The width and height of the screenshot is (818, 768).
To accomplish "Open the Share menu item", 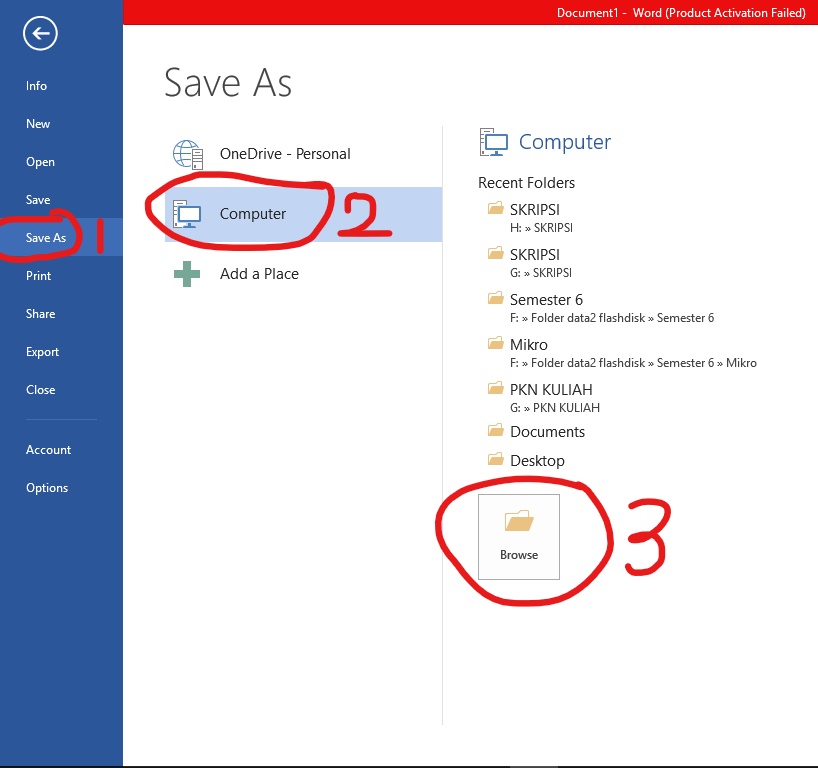I will pos(40,314).
